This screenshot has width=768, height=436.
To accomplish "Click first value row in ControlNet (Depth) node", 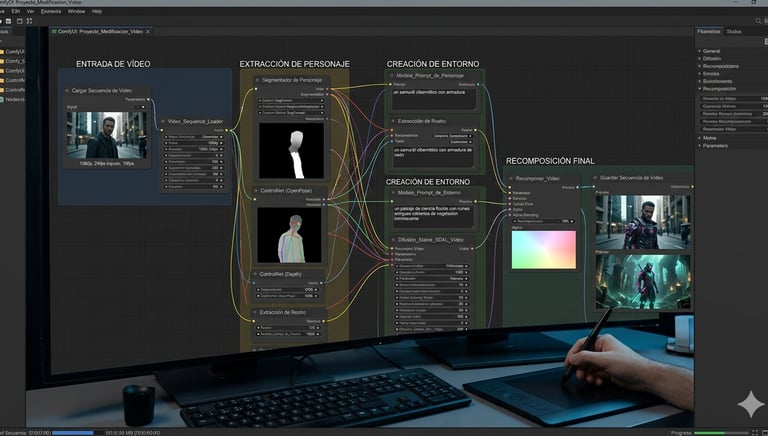I will (287, 290).
